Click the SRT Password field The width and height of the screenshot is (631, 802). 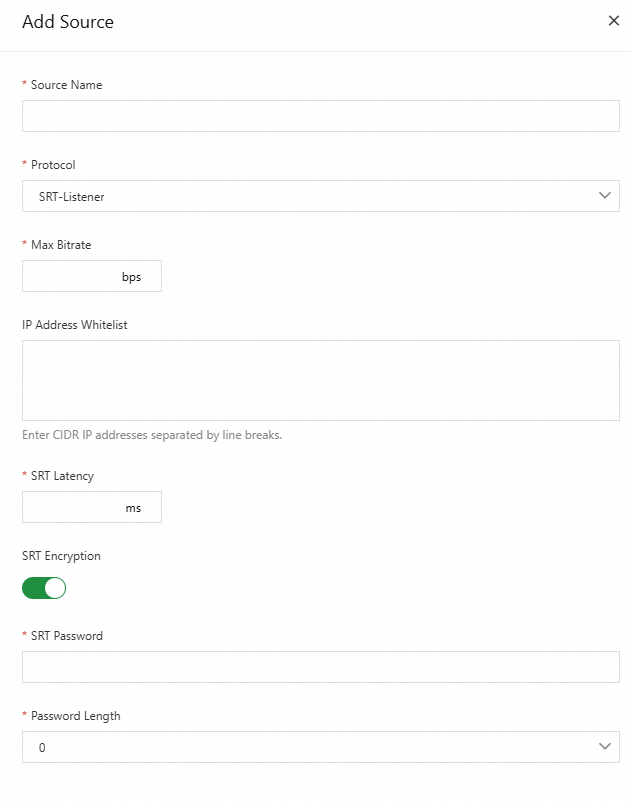pyautogui.click(x=320, y=667)
